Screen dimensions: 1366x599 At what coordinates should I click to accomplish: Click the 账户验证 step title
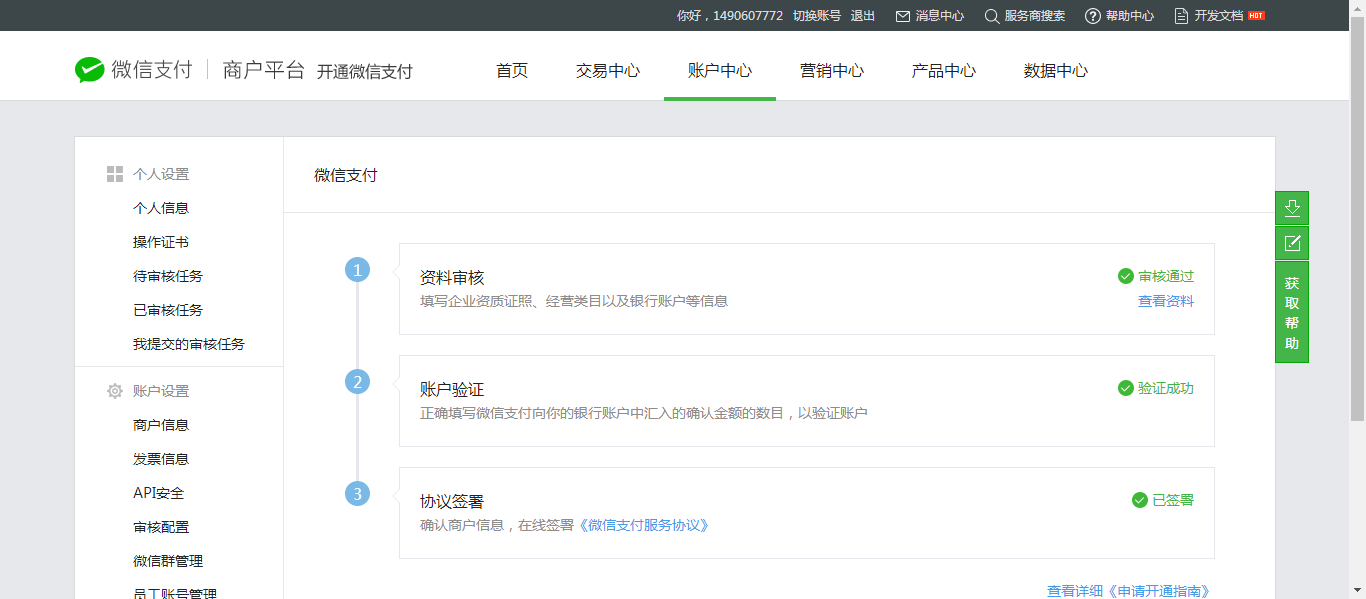[x=452, y=389]
